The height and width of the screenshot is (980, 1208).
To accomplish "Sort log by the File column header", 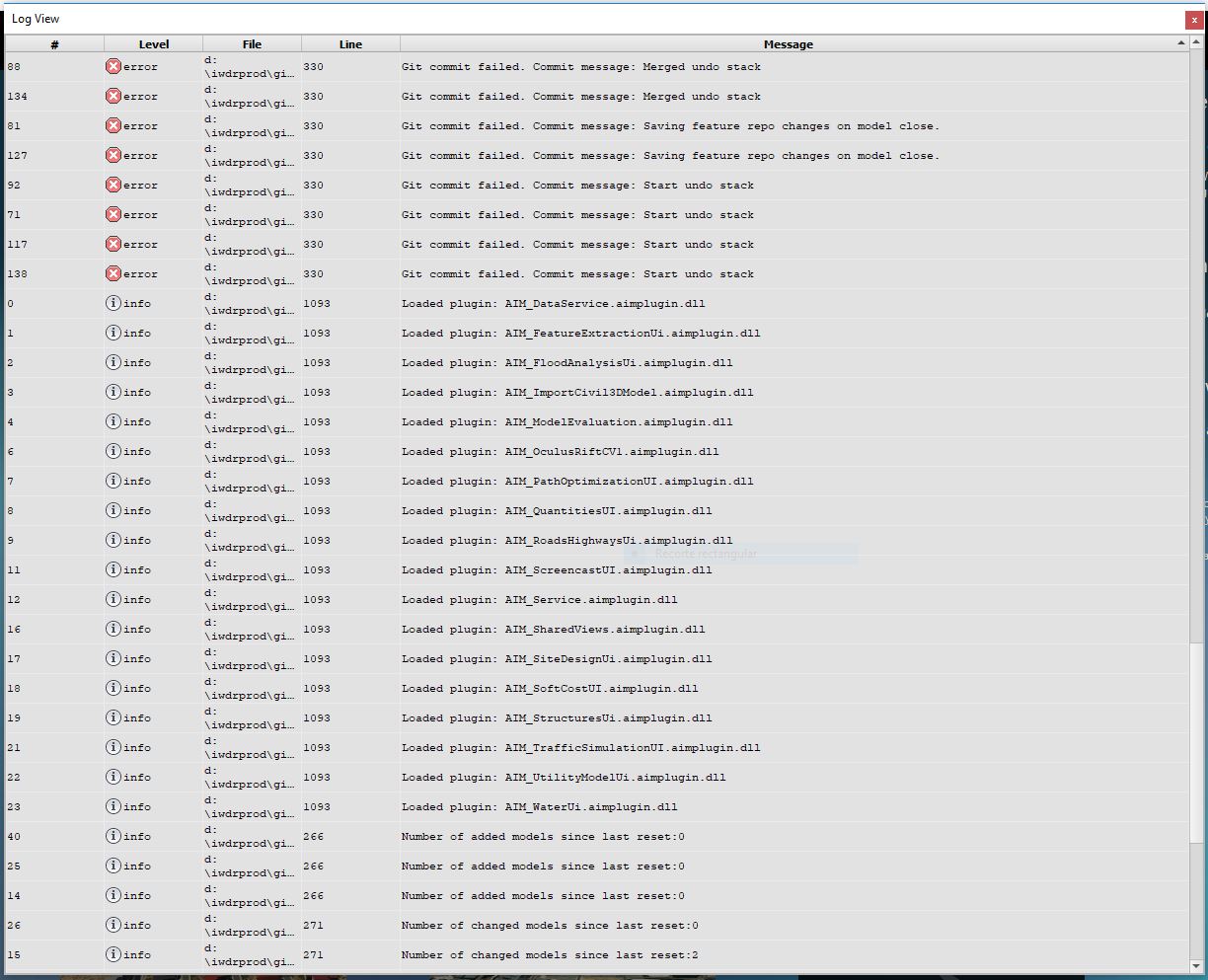I will pyautogui.click(x=252, y=43).
